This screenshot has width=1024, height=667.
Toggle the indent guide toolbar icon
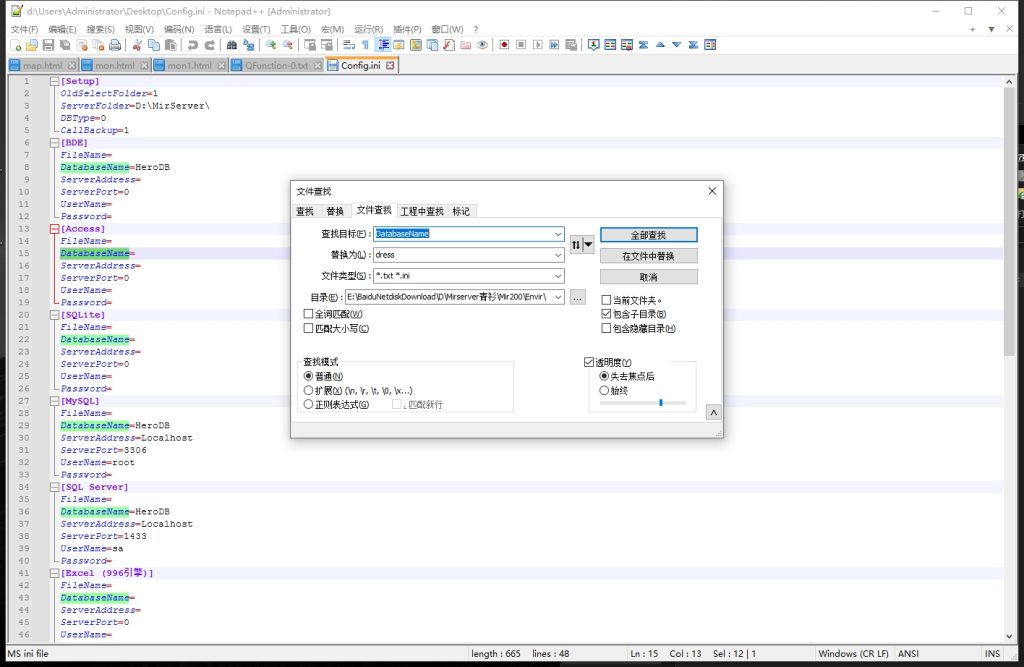(x=383, y=45)
